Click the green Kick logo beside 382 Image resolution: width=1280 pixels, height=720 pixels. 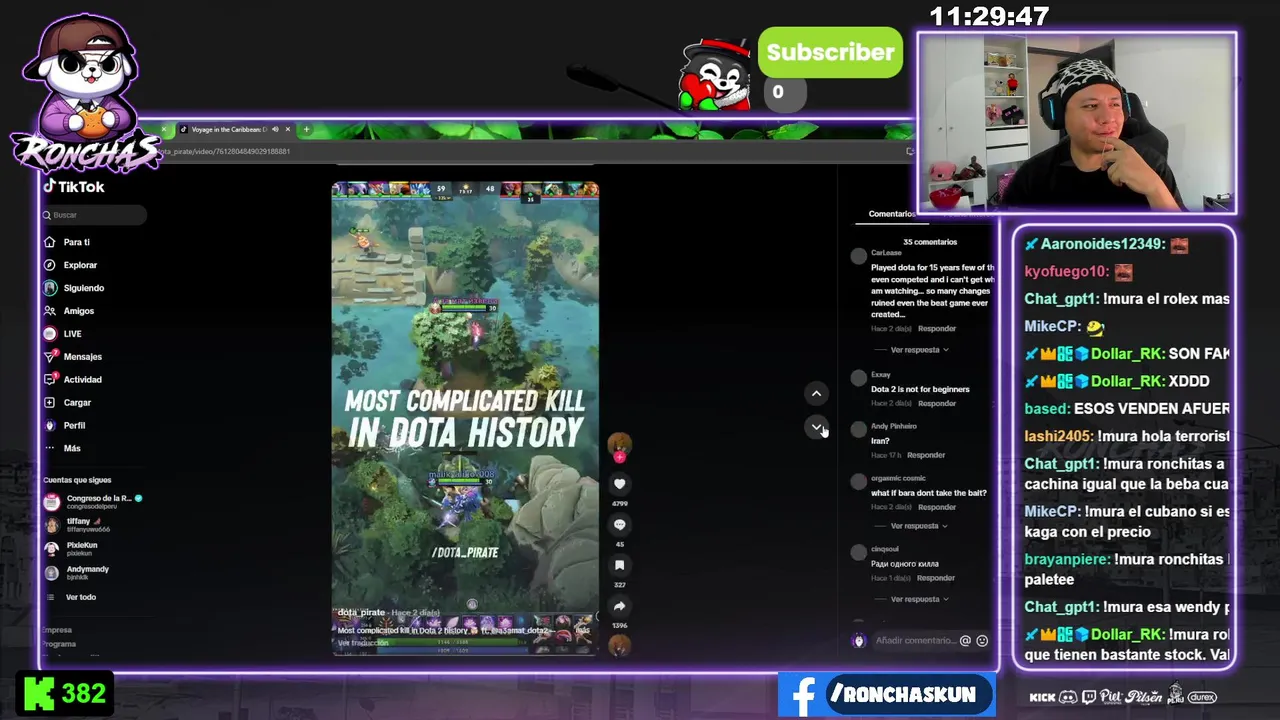[39, 693]
